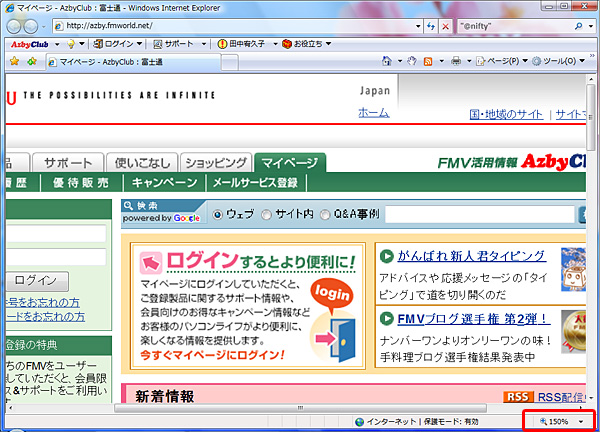Open the メールサービス登録 submenu item
This screenshot has width=600, height=432.
coord(256,183)
